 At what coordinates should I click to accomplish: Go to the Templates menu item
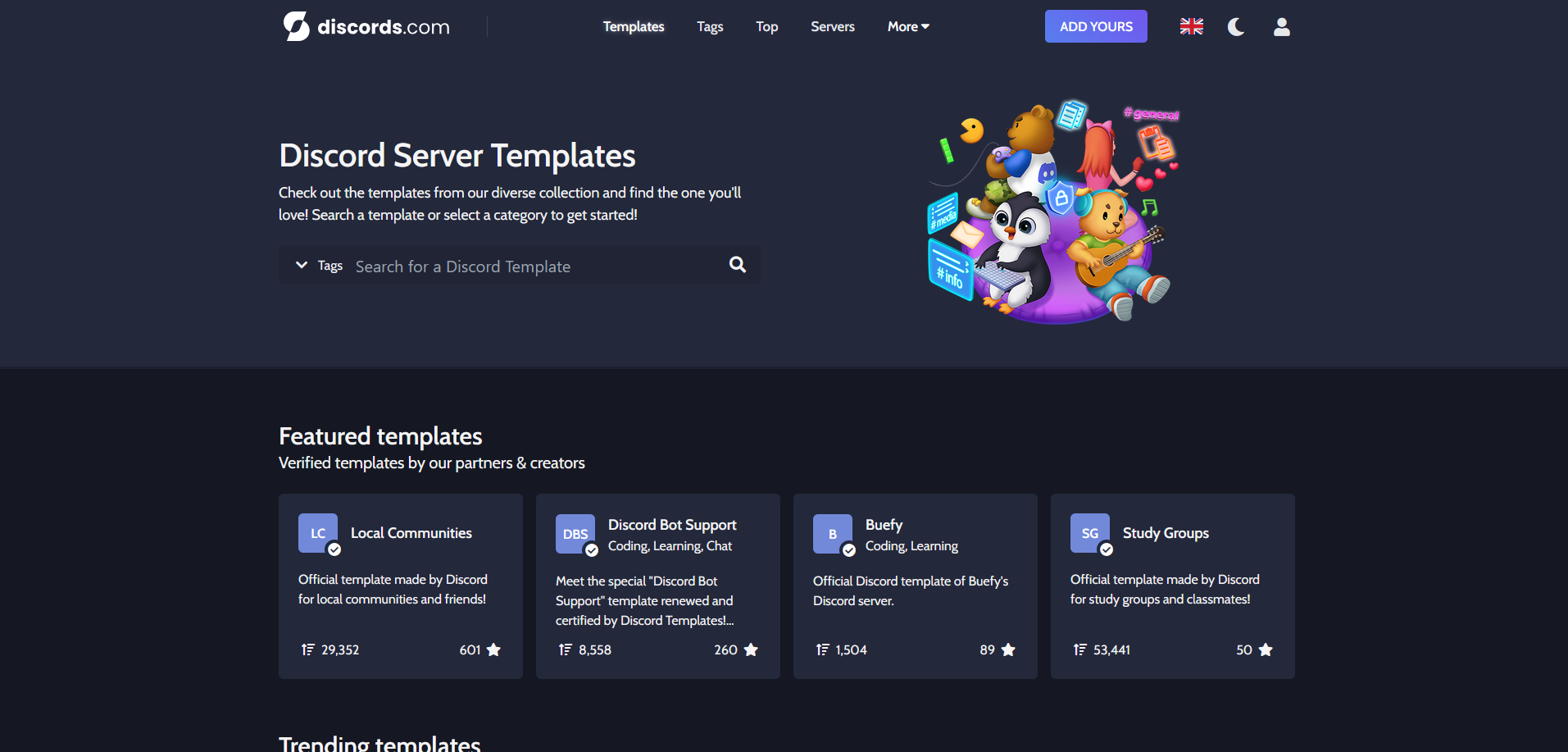point(634,26)
